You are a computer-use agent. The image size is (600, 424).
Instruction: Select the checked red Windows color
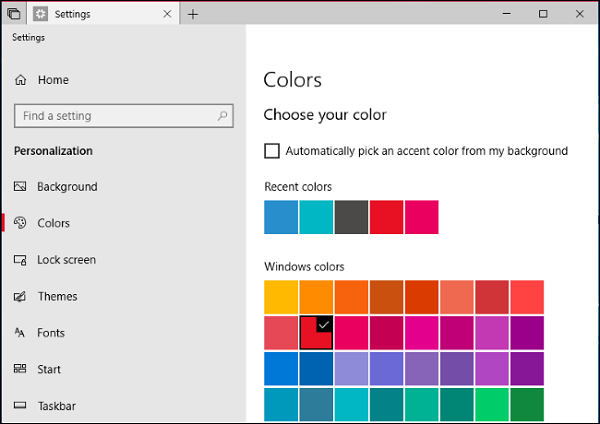pos(316,333)
